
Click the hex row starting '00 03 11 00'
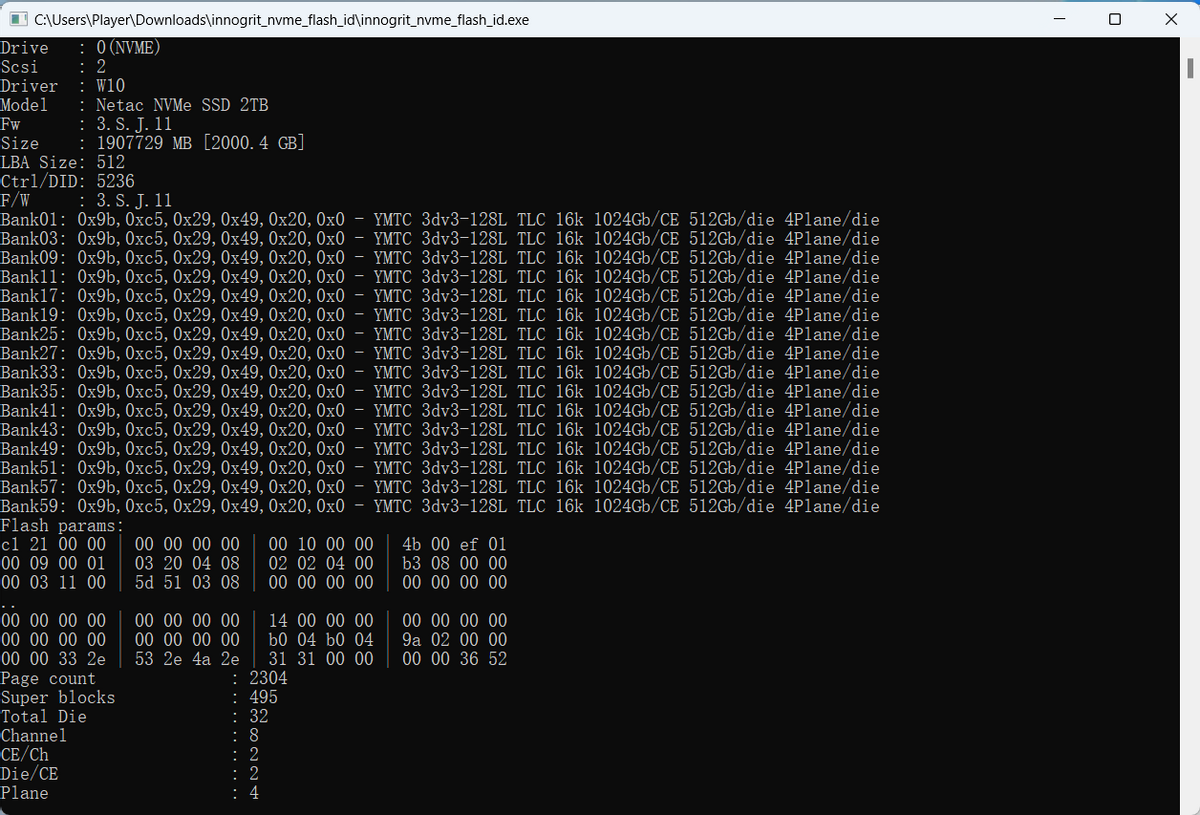click(x=254, y=582)
